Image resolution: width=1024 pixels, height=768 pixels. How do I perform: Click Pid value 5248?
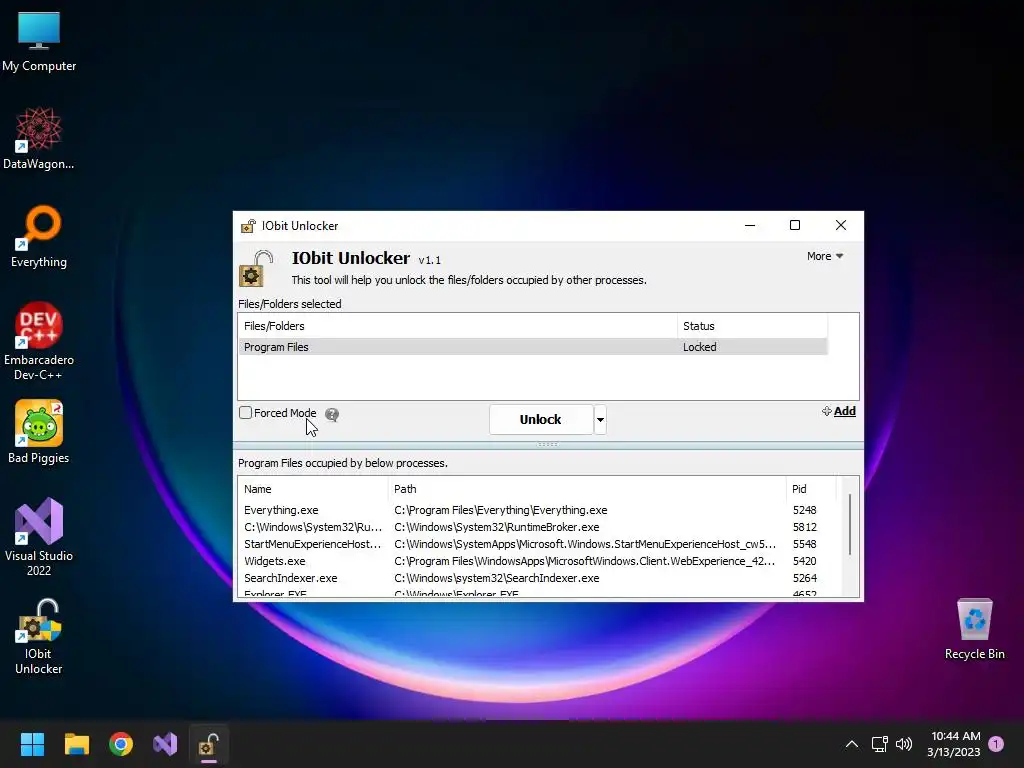805,510
